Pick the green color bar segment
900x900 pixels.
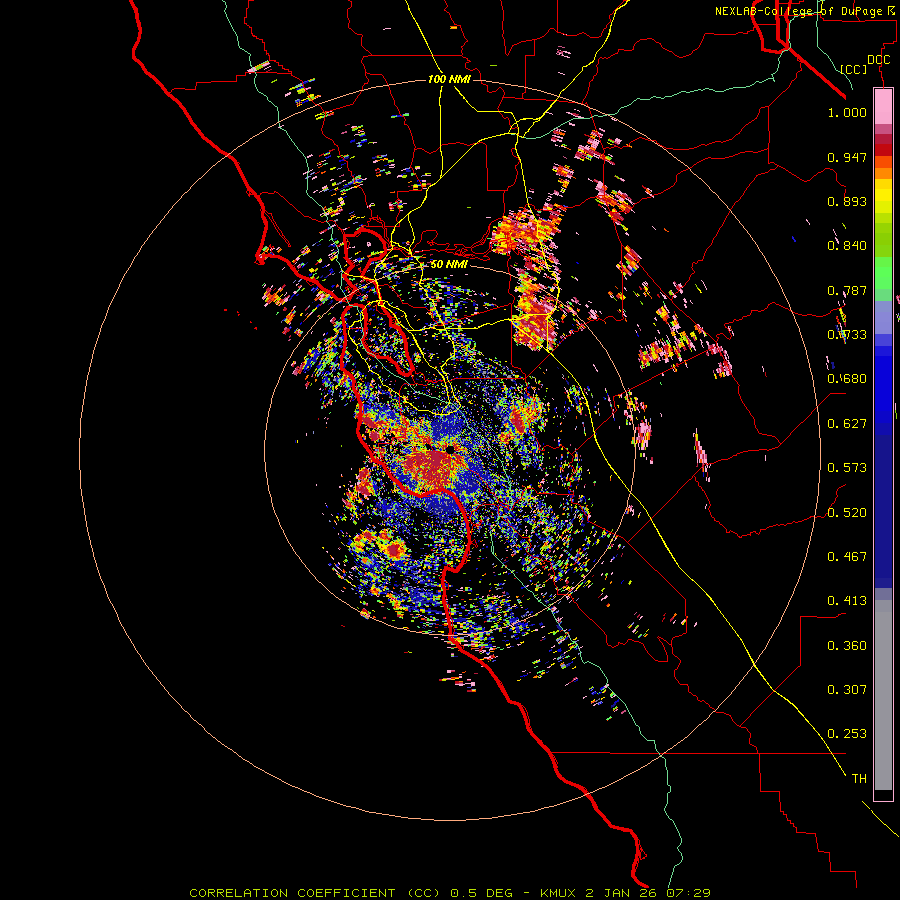[883, 273]
